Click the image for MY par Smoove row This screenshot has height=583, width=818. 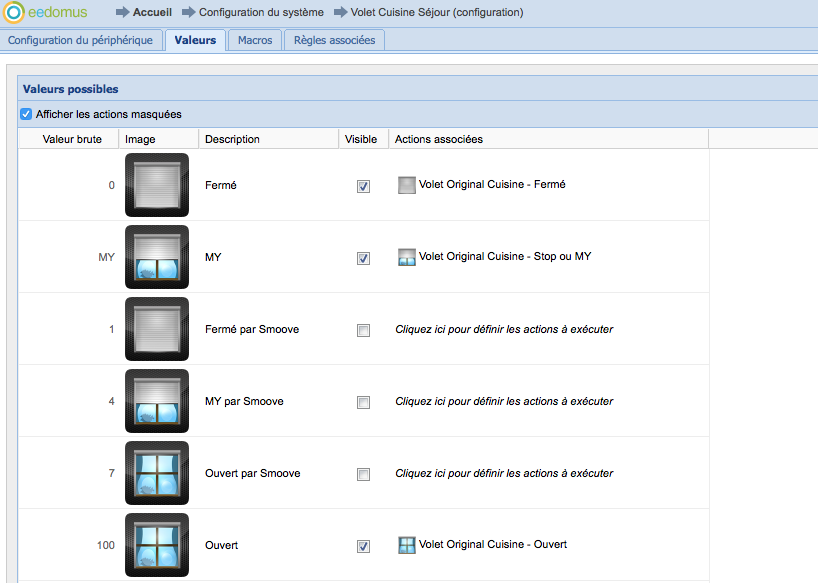tap(157, 401)
